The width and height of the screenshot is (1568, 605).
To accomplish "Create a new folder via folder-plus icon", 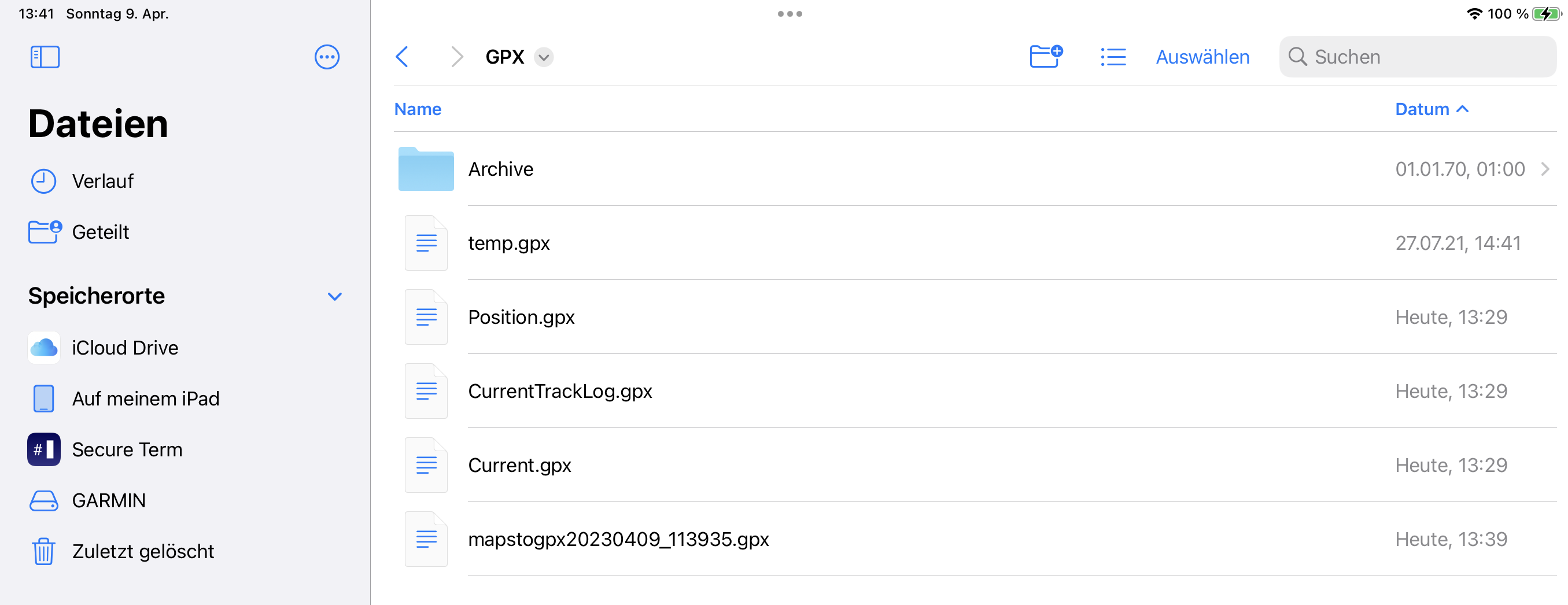I will point(1045,57).
